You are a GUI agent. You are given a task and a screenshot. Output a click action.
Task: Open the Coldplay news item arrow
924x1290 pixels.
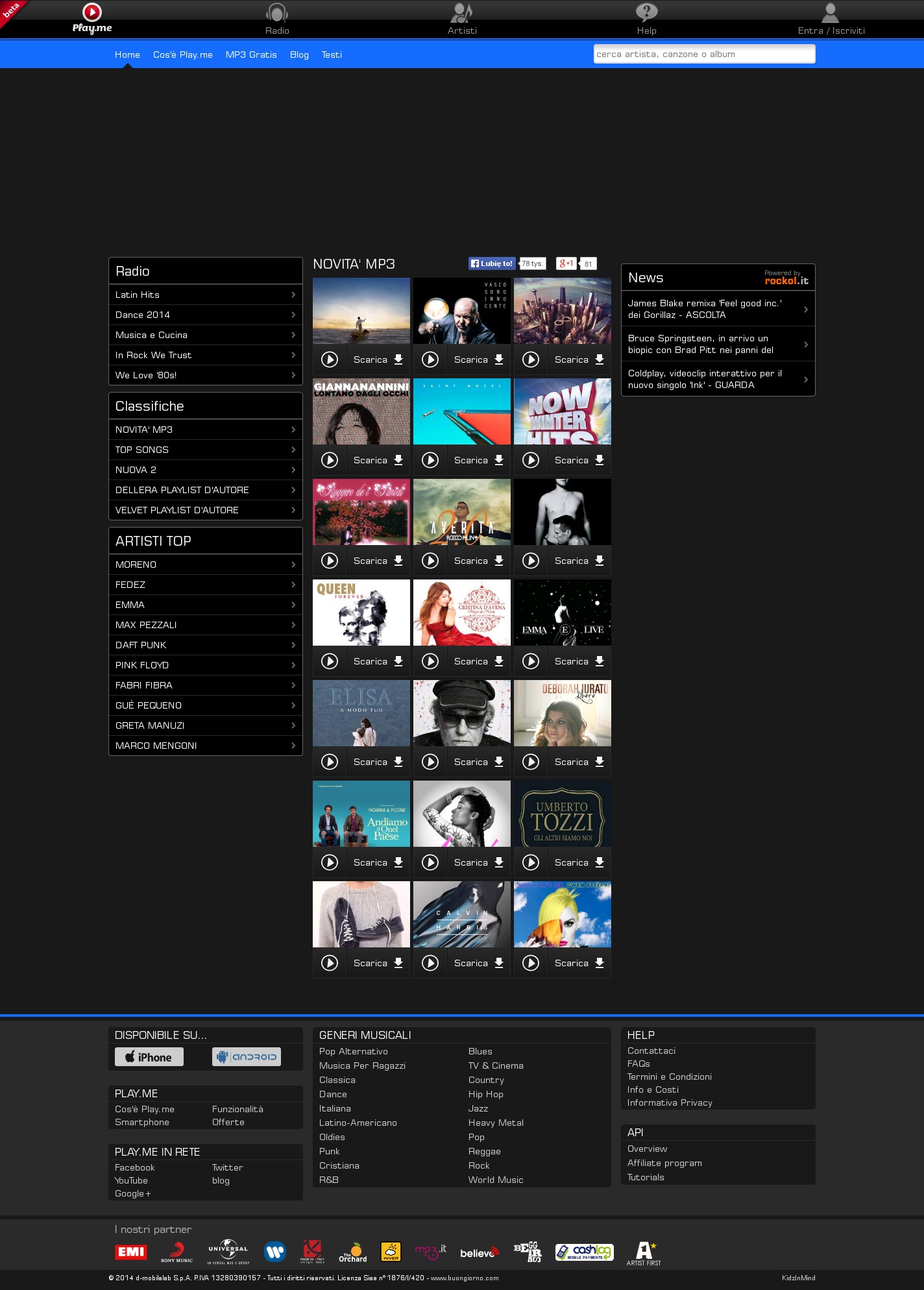click(x=806, y=380)
